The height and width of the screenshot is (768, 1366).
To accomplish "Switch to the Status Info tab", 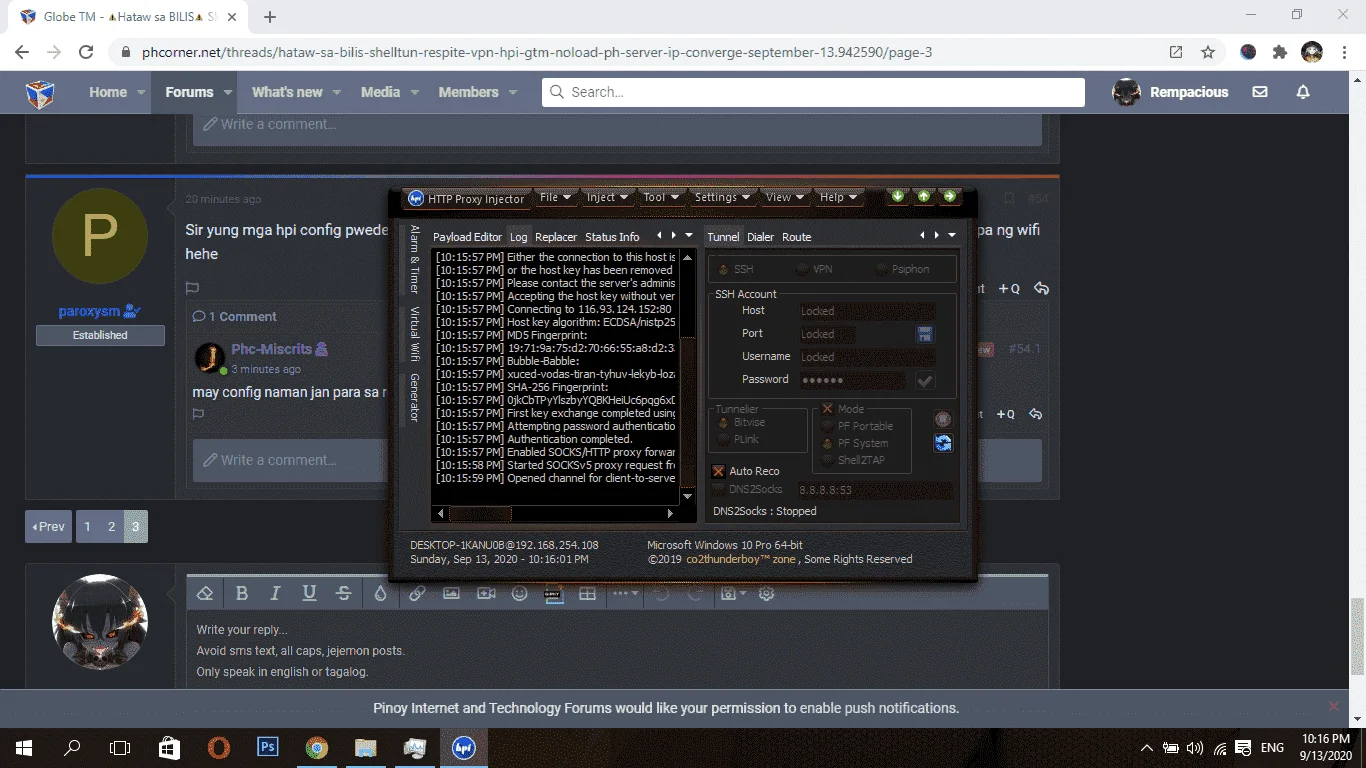I will [612, 237].
